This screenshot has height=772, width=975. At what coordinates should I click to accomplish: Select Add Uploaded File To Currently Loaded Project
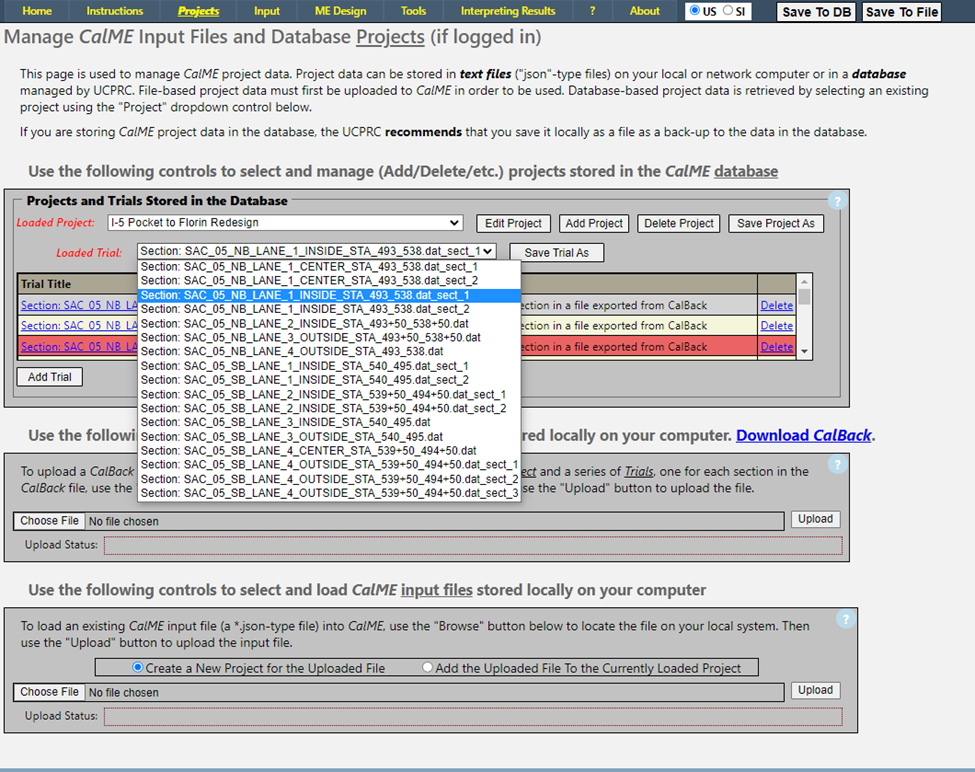[x=428, y=668]
